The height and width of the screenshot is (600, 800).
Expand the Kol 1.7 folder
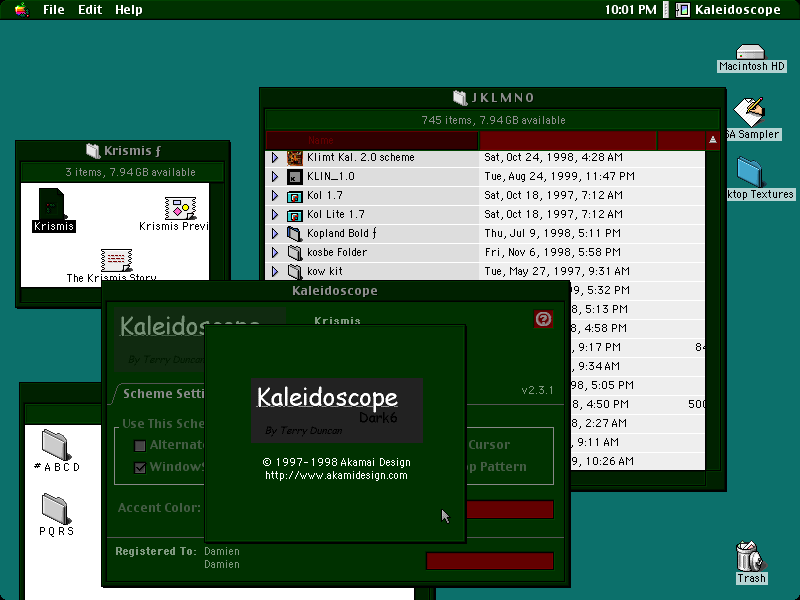(x=274, y=195)
